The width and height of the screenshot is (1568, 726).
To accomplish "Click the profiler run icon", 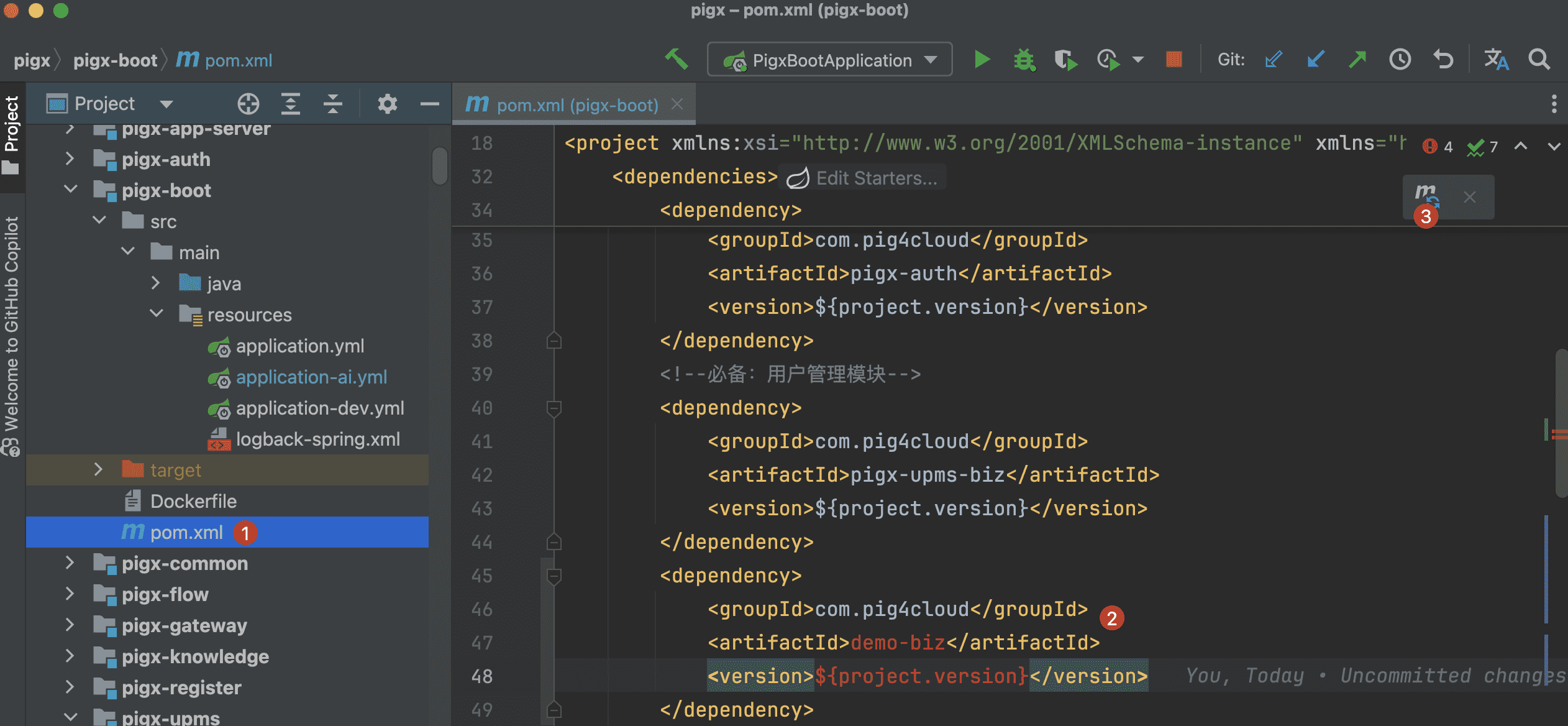I will (1108, 60).
